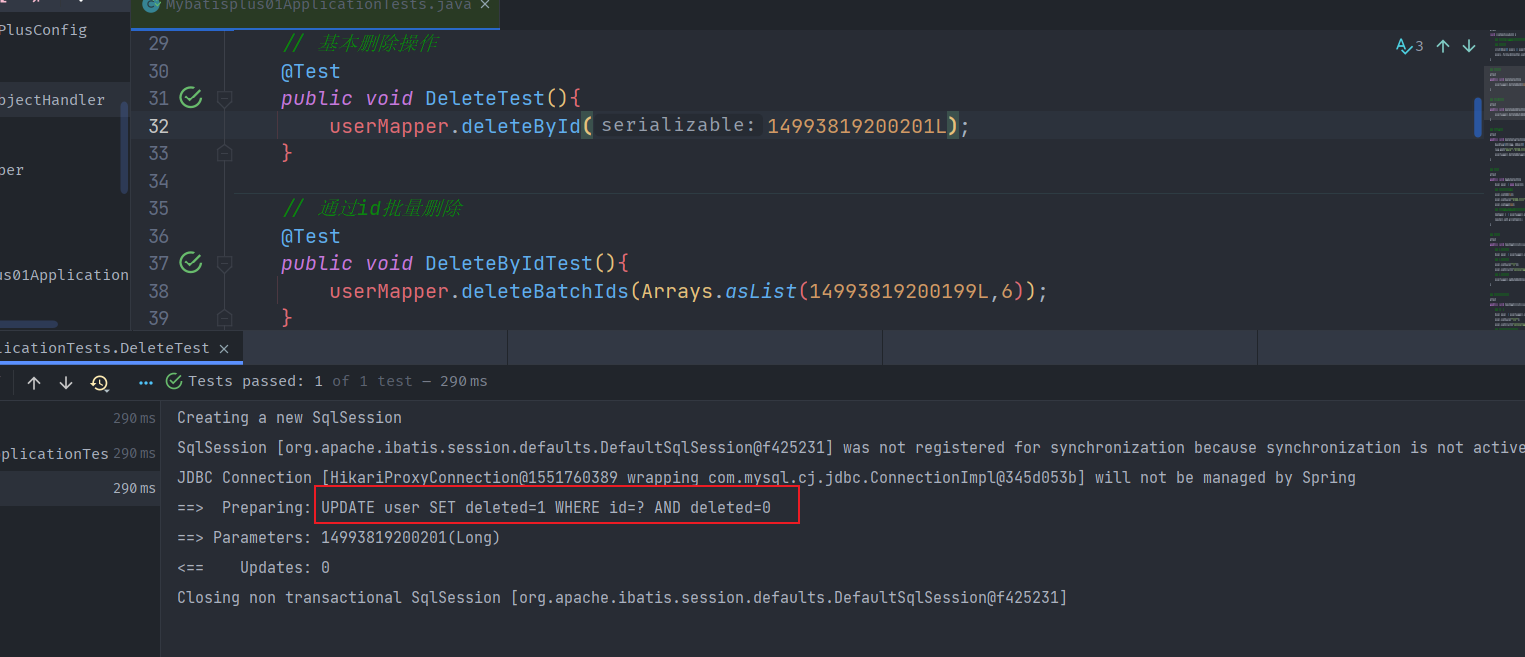Click the typo inspection indicator showing 3
Viewport: 1525px width, 657px height.
(1409, 46)
